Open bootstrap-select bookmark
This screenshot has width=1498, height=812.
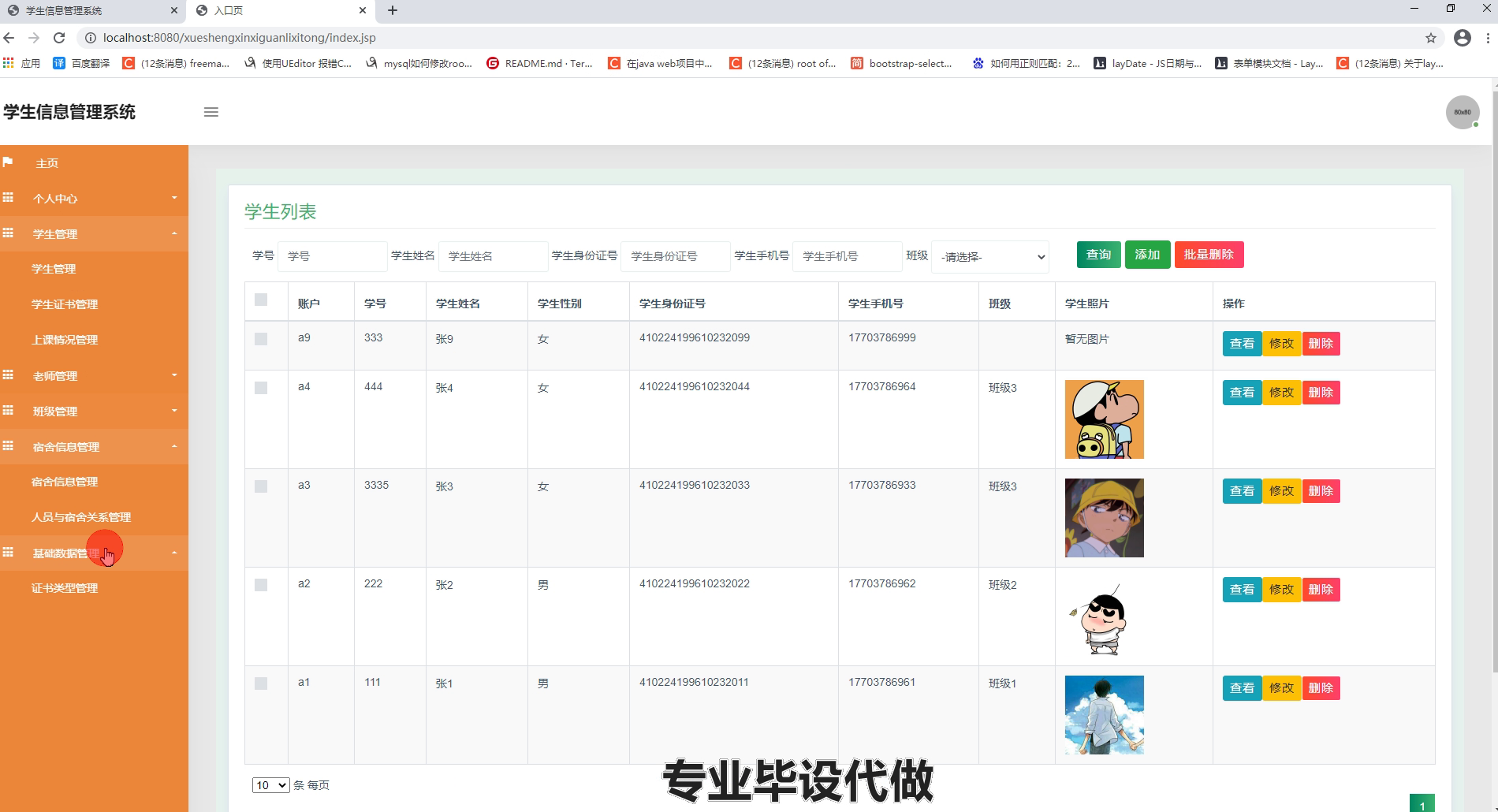(x=901, y=63)
